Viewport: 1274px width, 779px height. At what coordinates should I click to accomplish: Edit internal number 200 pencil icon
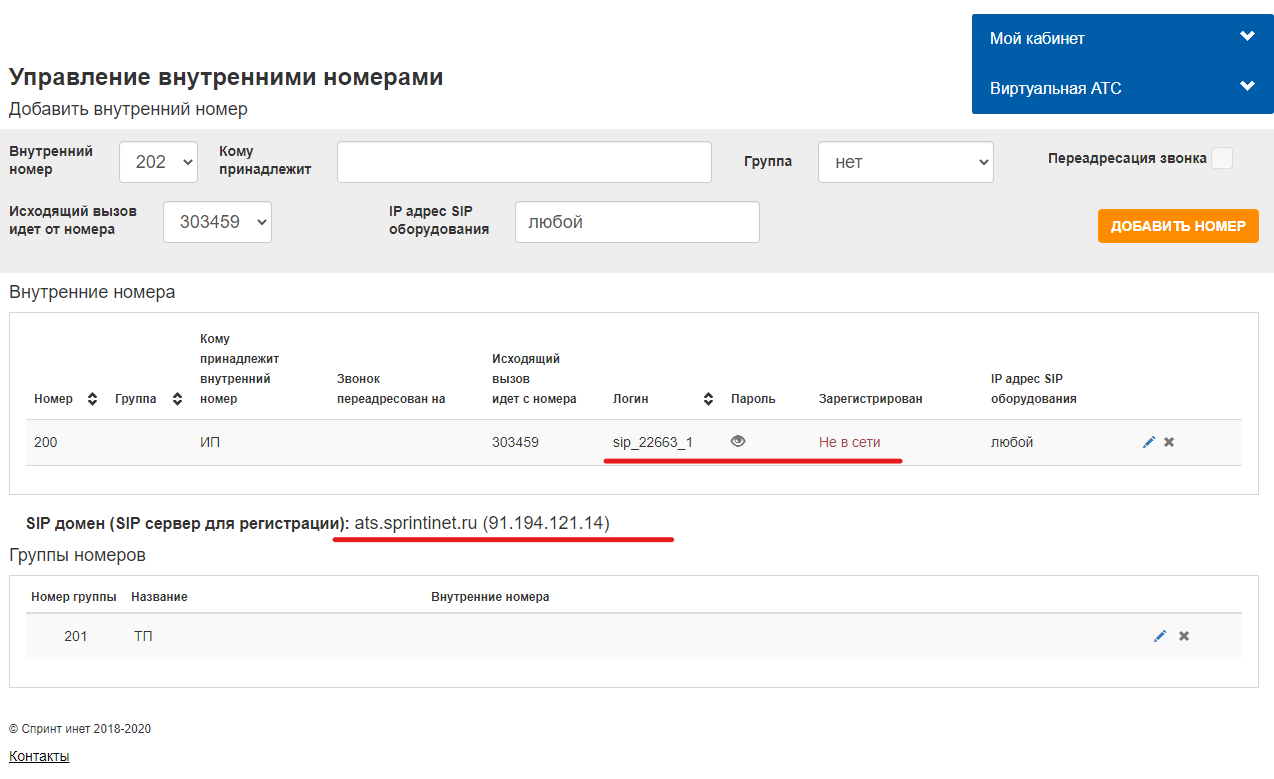pyautogui.click(x=1148, y=442)
